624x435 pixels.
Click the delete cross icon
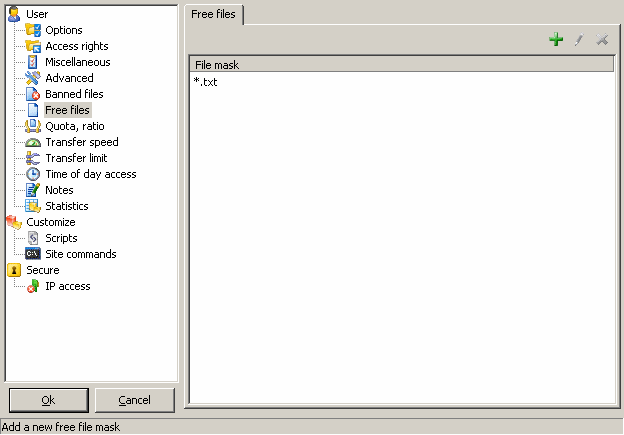pyautogui.click(x=602, y=39)
